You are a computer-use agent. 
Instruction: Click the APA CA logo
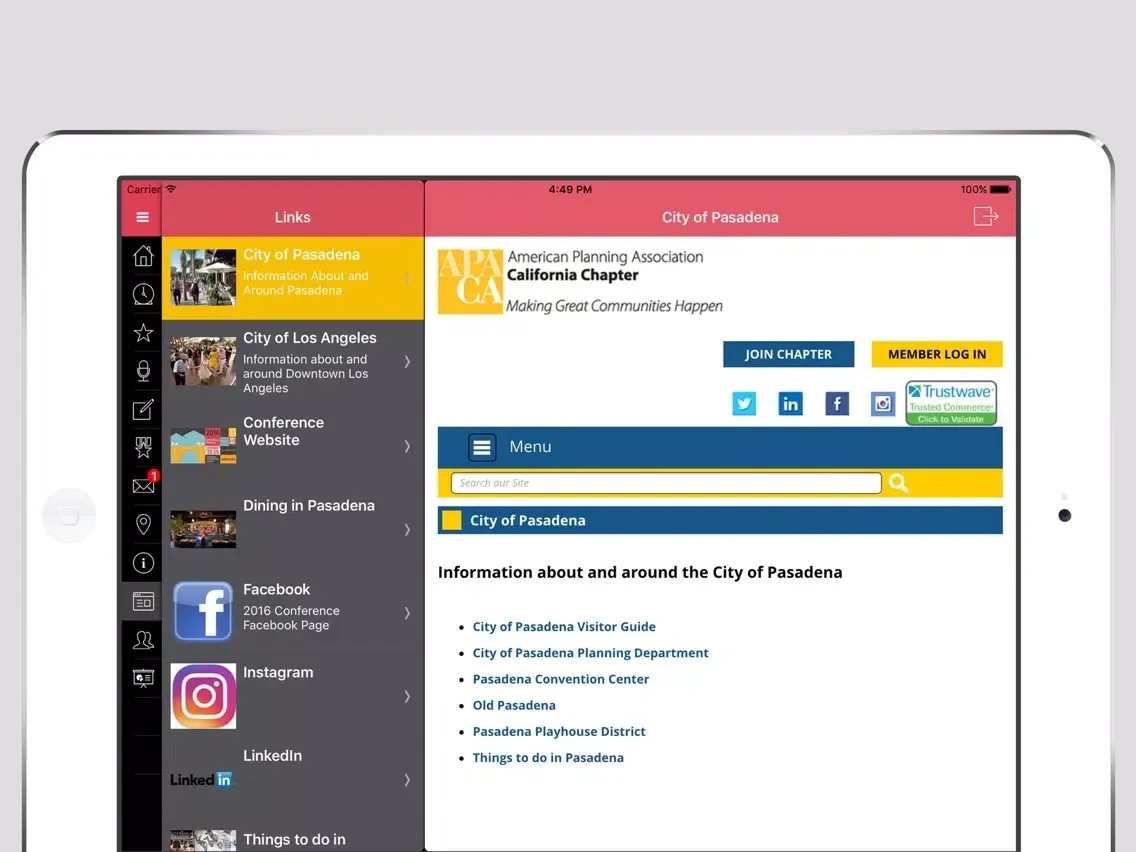click(470, 281)
